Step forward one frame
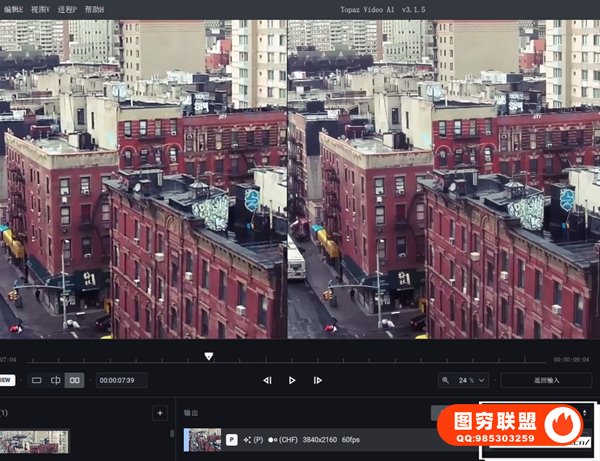This screenshot has width=600, height=461. pyautogui.click(x=318, y=380)
